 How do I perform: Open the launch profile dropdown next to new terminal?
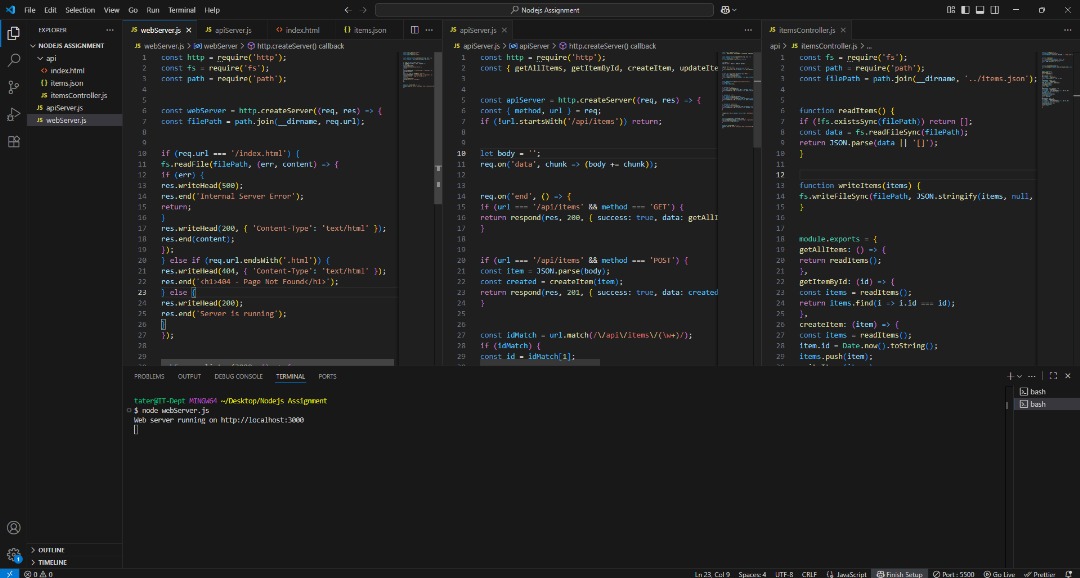tap(1020, 376)
